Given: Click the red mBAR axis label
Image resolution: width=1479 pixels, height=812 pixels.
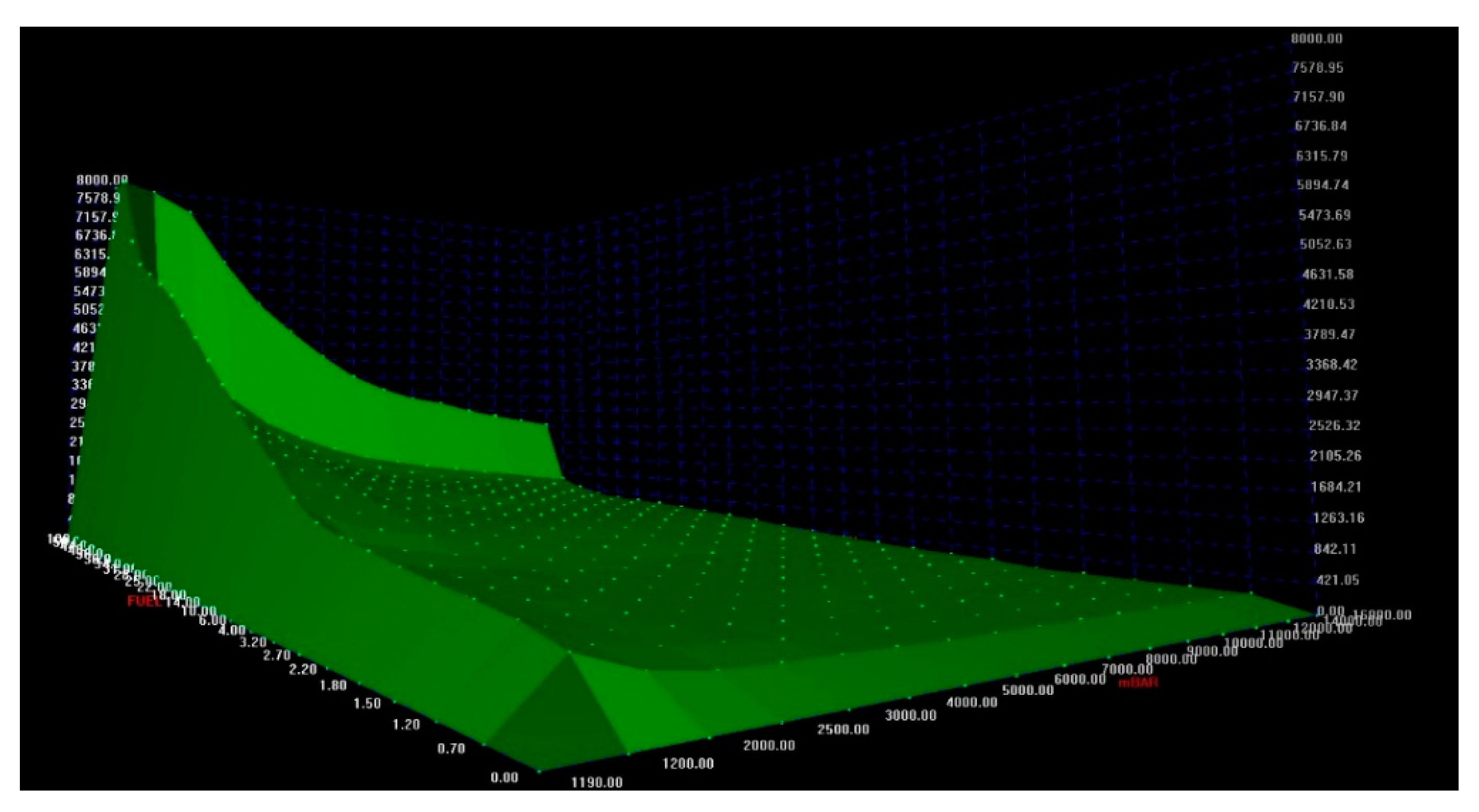Looking at the screenshot, I should (1138, 682).
